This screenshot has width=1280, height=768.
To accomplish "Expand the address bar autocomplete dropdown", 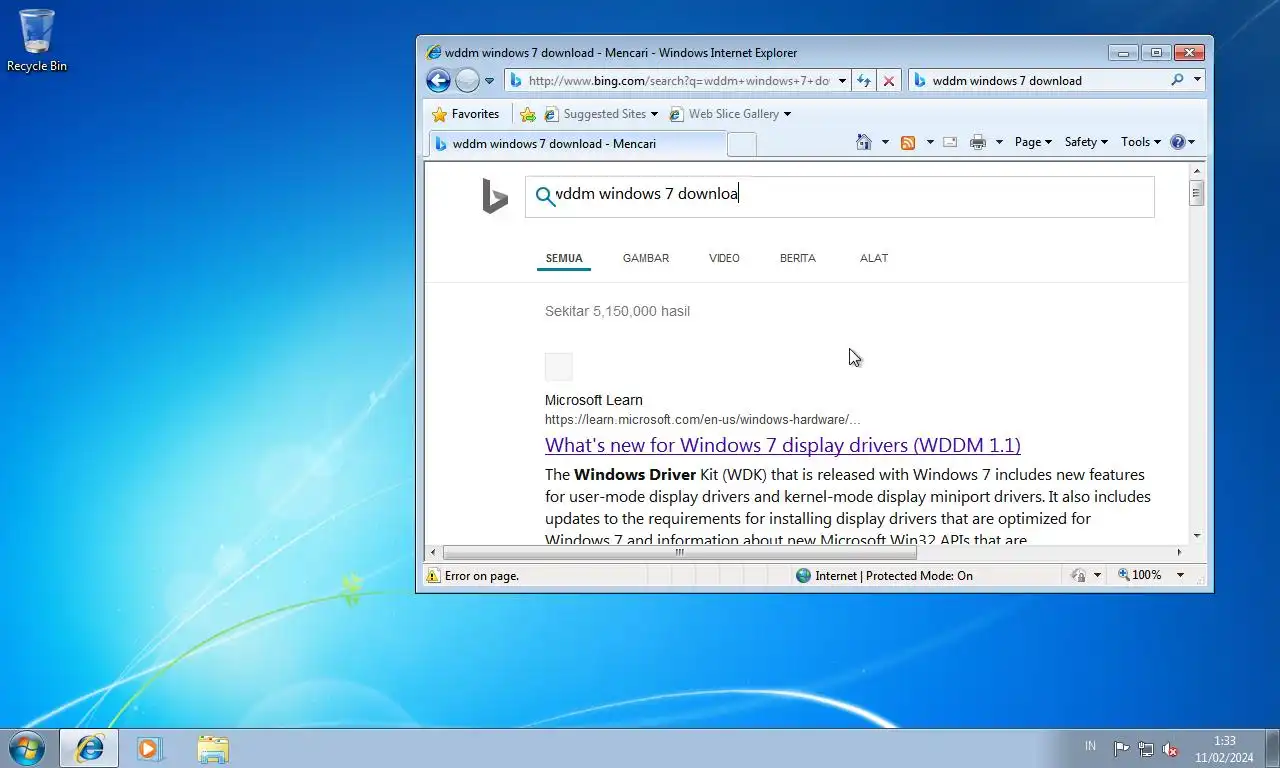I will (842, 81).
